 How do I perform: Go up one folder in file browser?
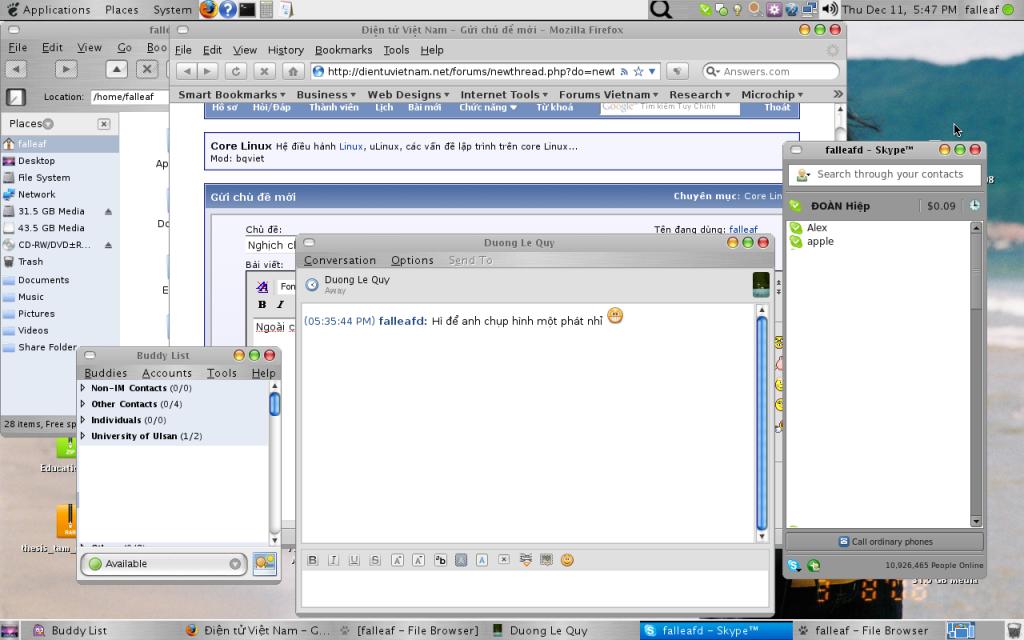tap(116, 69)
